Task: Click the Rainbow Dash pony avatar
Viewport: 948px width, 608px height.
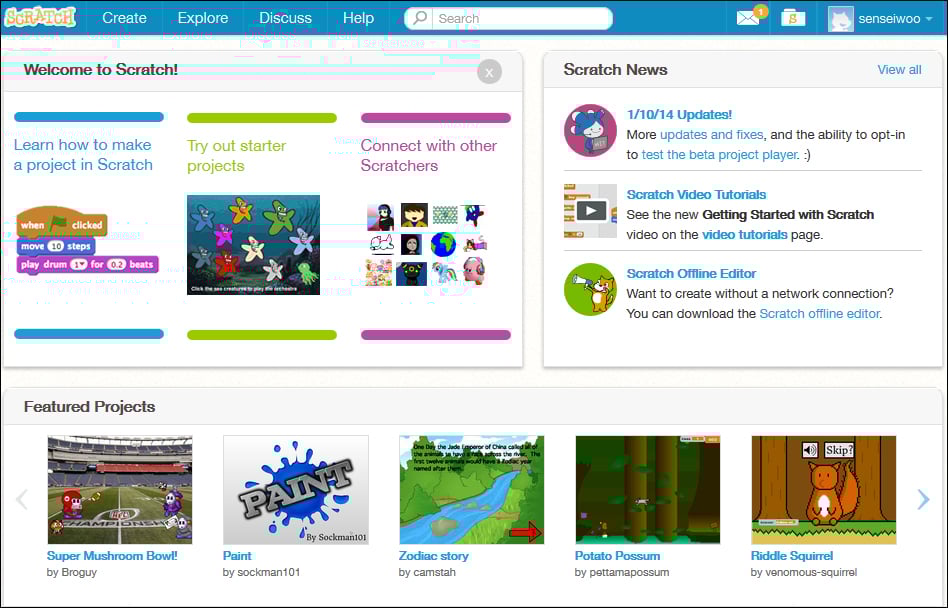Action: coord(443,273)
